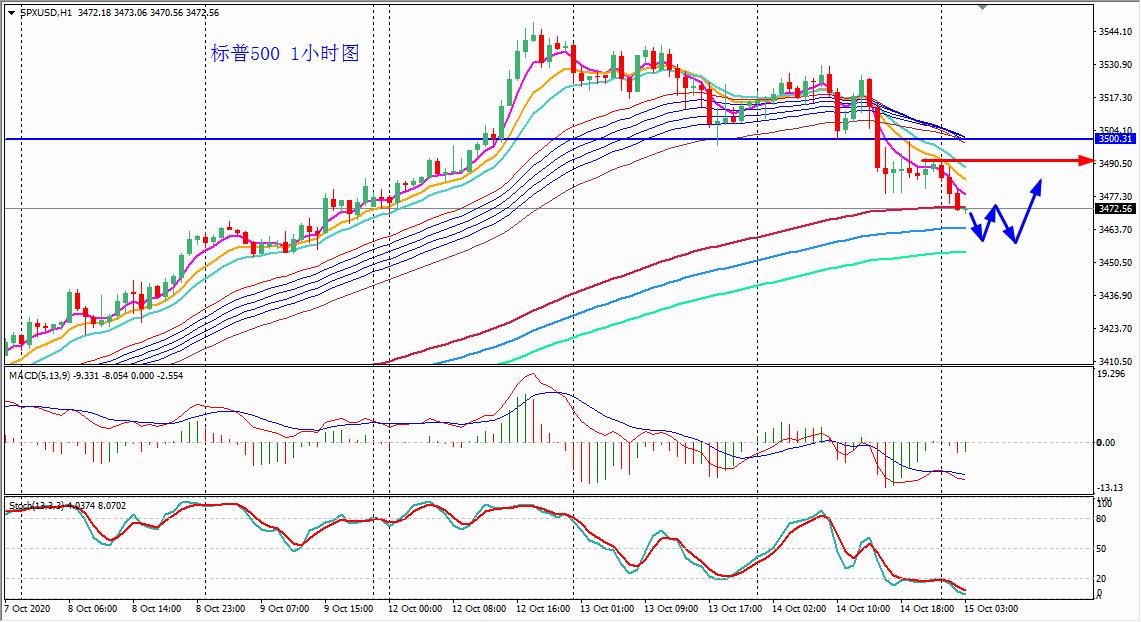Click the 9 Oct 07:00 time label

(x=285, y=608)
